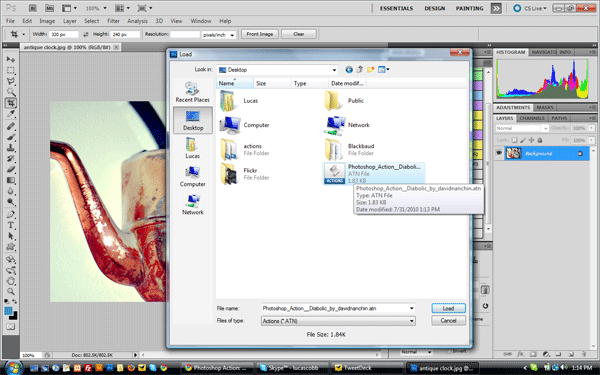This screenshot has height=375, width=600.
Task: Open the Filter menu
Action: click(x=113, y=21)
